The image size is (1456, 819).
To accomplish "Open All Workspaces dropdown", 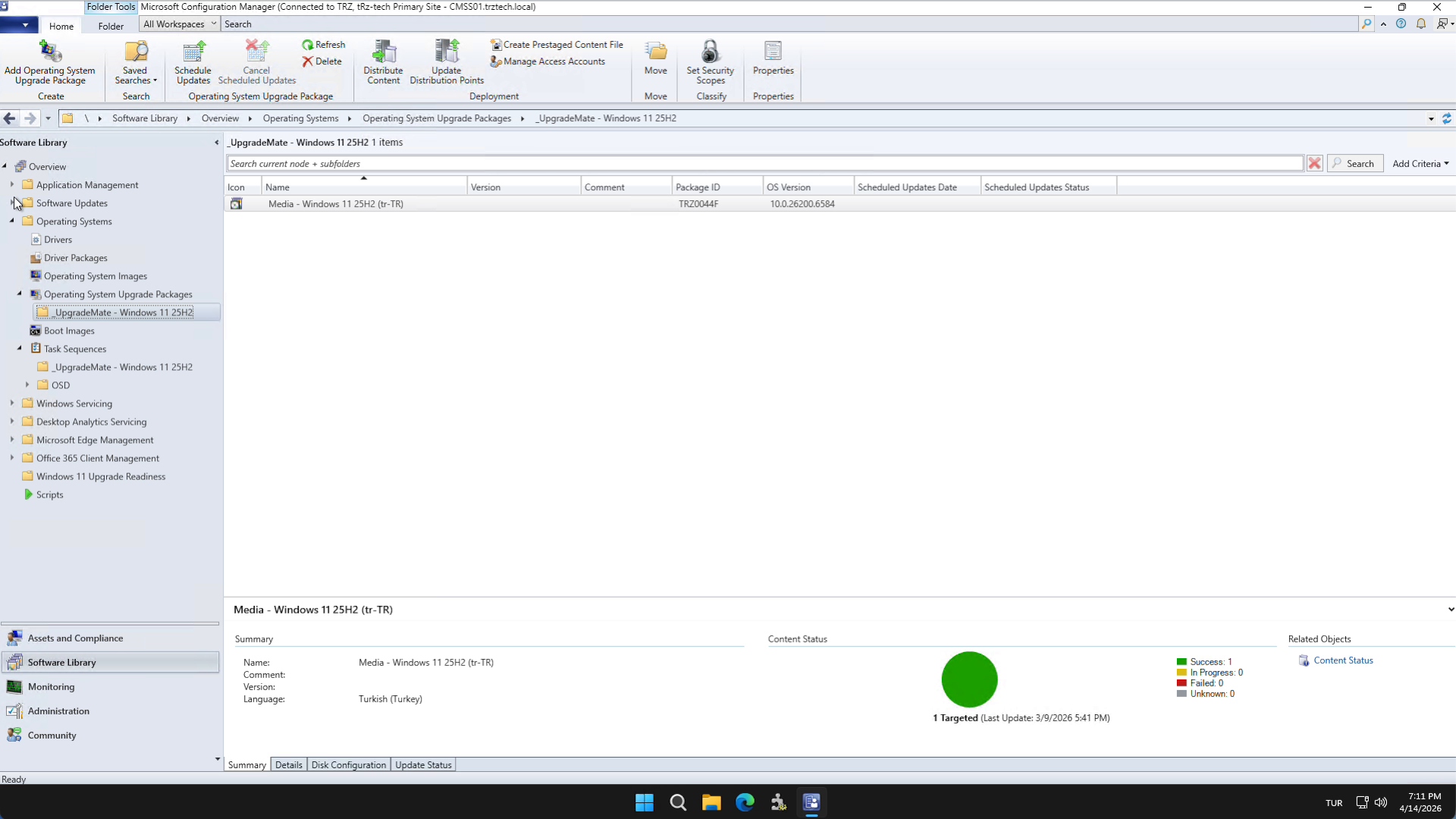I will pos(179,24).
